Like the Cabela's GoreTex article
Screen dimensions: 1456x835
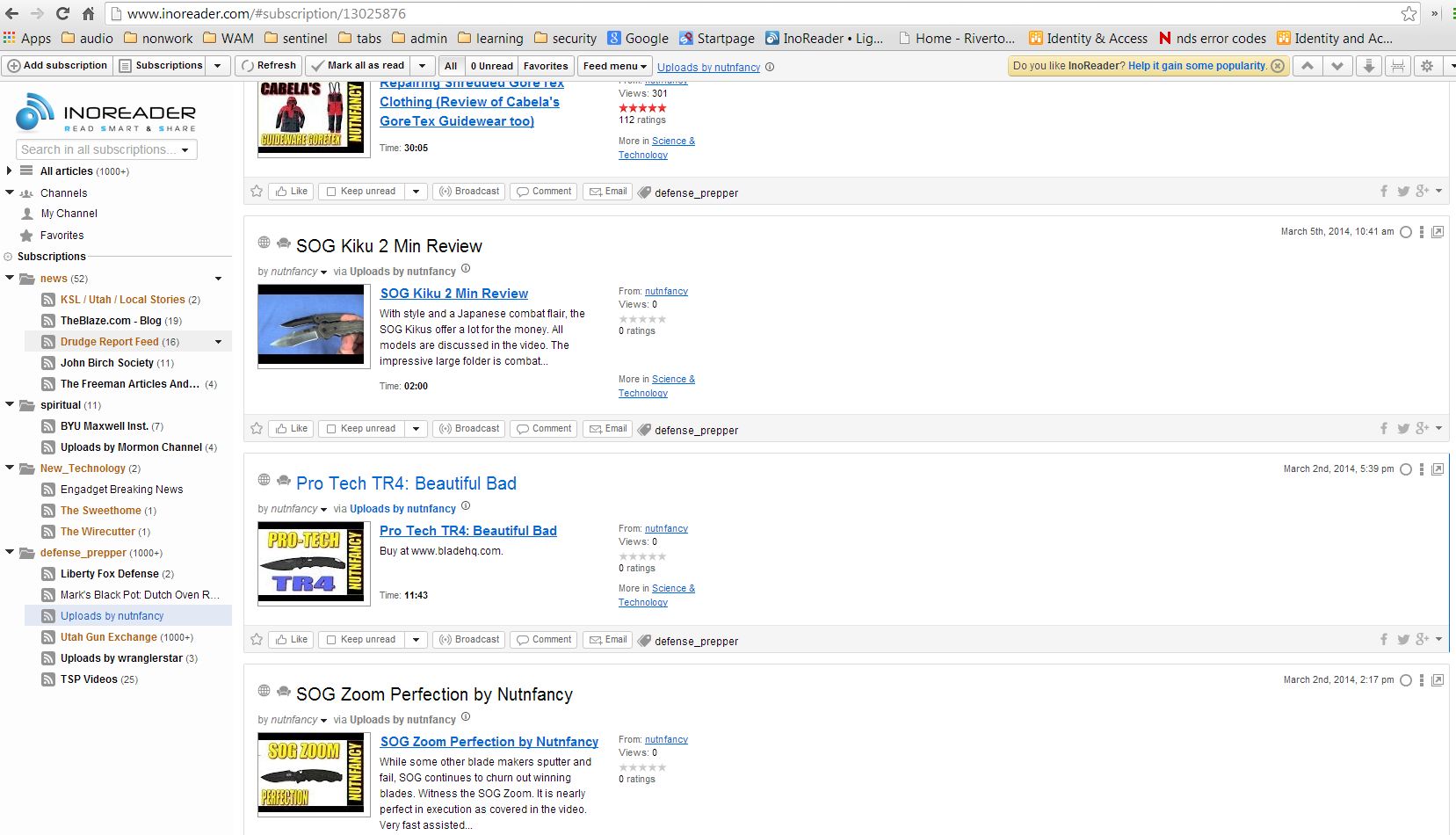pyautogui.click(x=291, y=191)
